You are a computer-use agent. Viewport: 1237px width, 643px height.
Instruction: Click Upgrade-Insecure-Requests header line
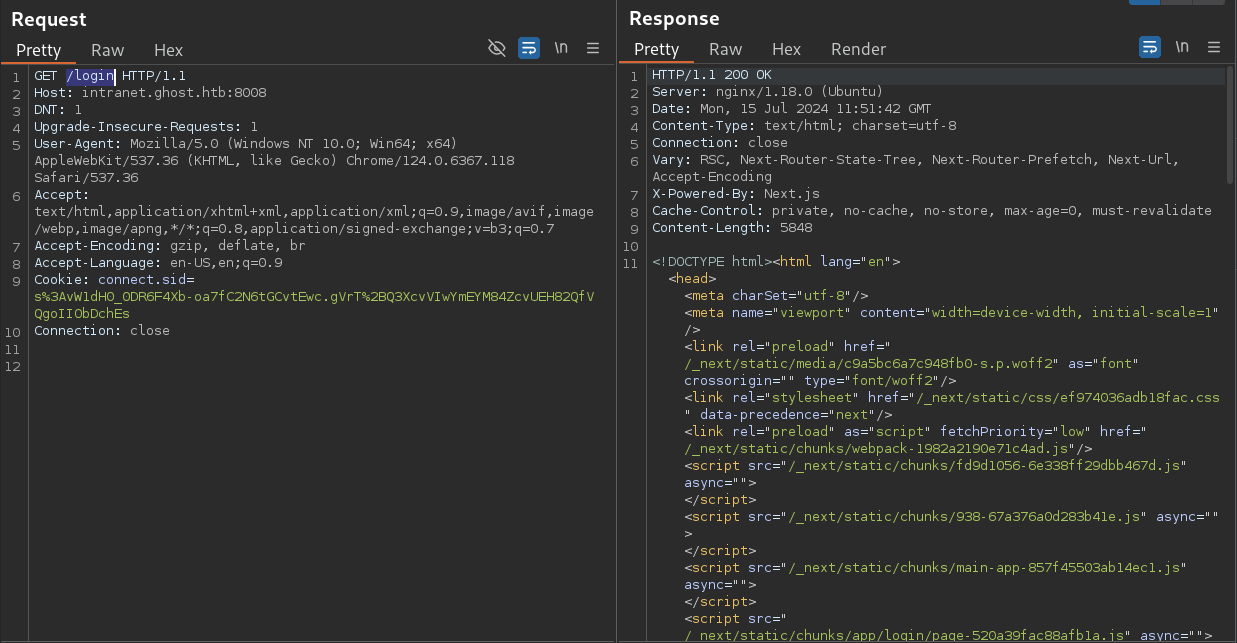(x=146, y=127)
